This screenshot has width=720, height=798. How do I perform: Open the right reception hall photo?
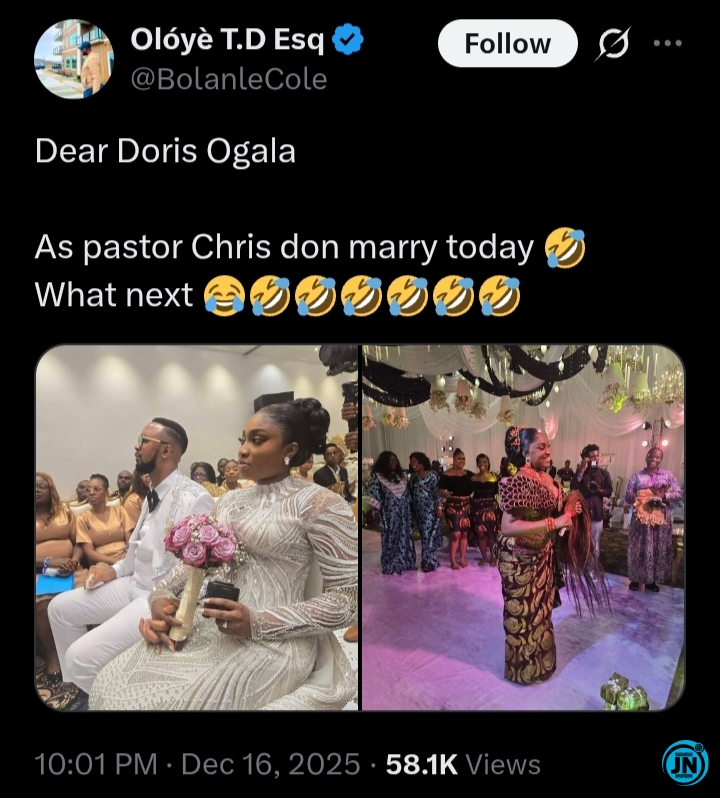523,527
